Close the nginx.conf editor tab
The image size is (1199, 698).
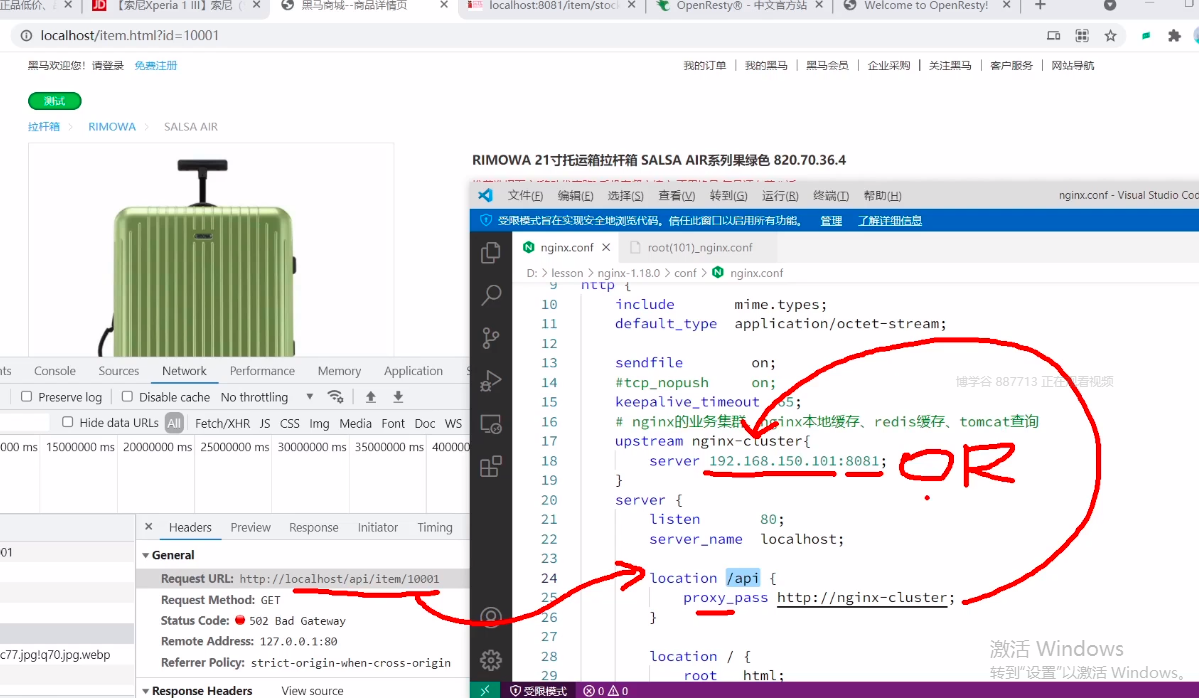(606, 247)
